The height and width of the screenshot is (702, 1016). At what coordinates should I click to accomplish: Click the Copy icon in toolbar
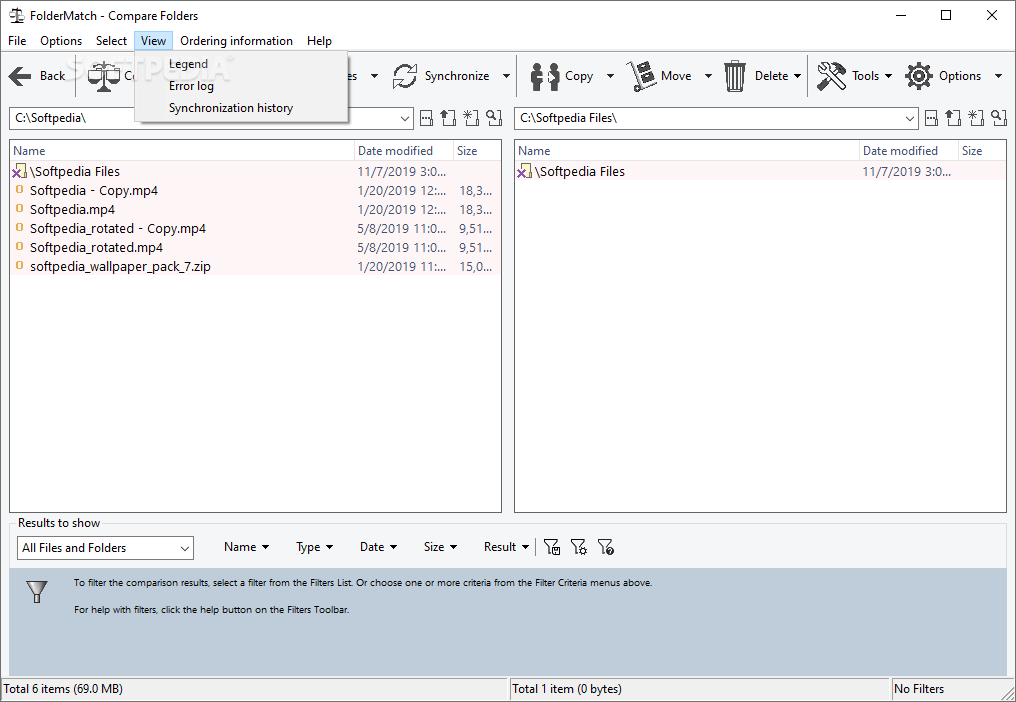coord(544,76)
